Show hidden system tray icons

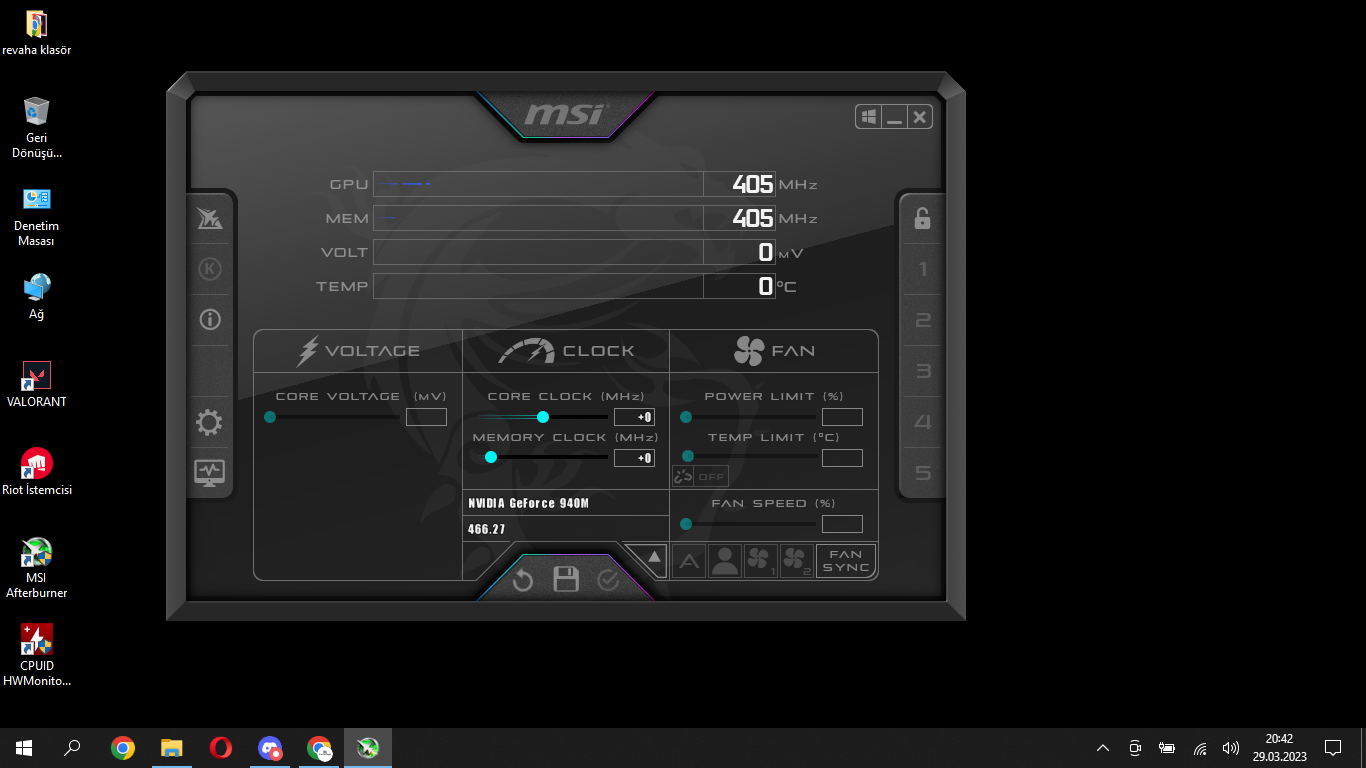(1103, 748)
